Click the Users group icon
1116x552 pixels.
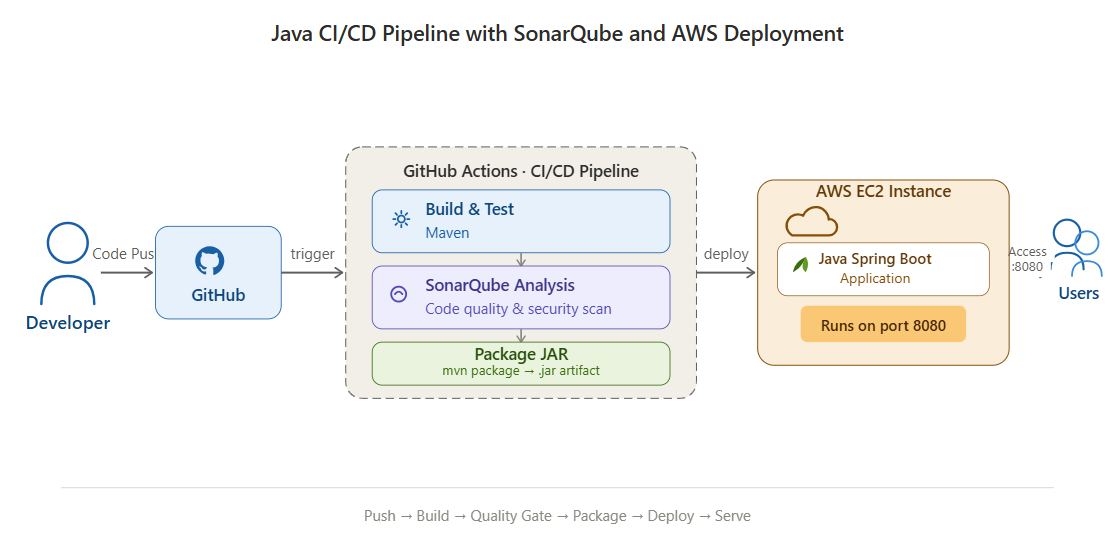tap(1076, 247)
